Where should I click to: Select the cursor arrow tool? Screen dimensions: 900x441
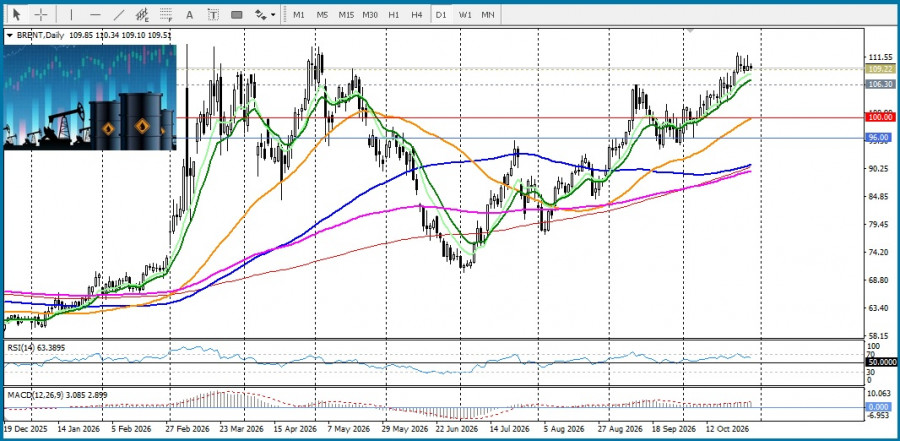coord(17,14)
